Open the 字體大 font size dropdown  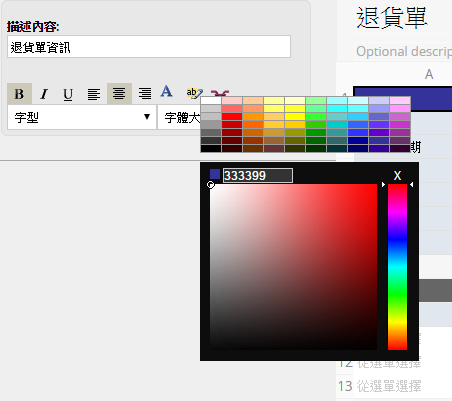pyautogui.click(x=179, y=117)
